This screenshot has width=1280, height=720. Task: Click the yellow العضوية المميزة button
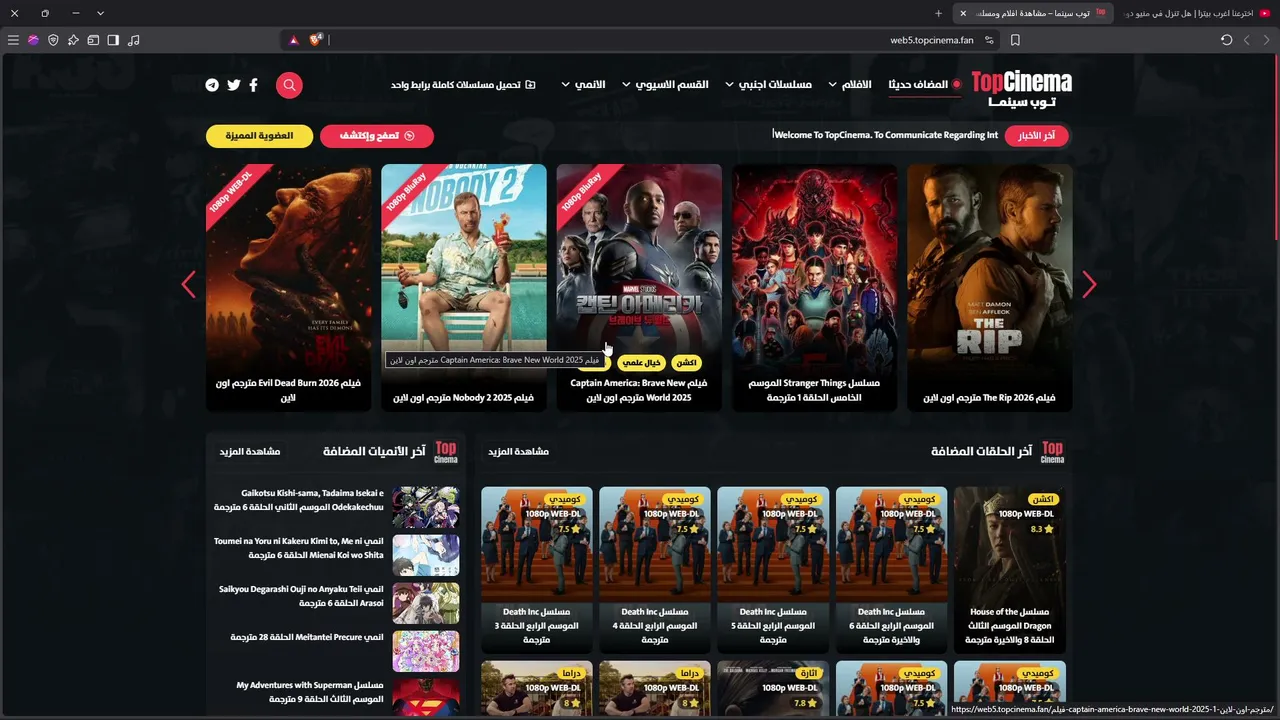click(259, 136)
